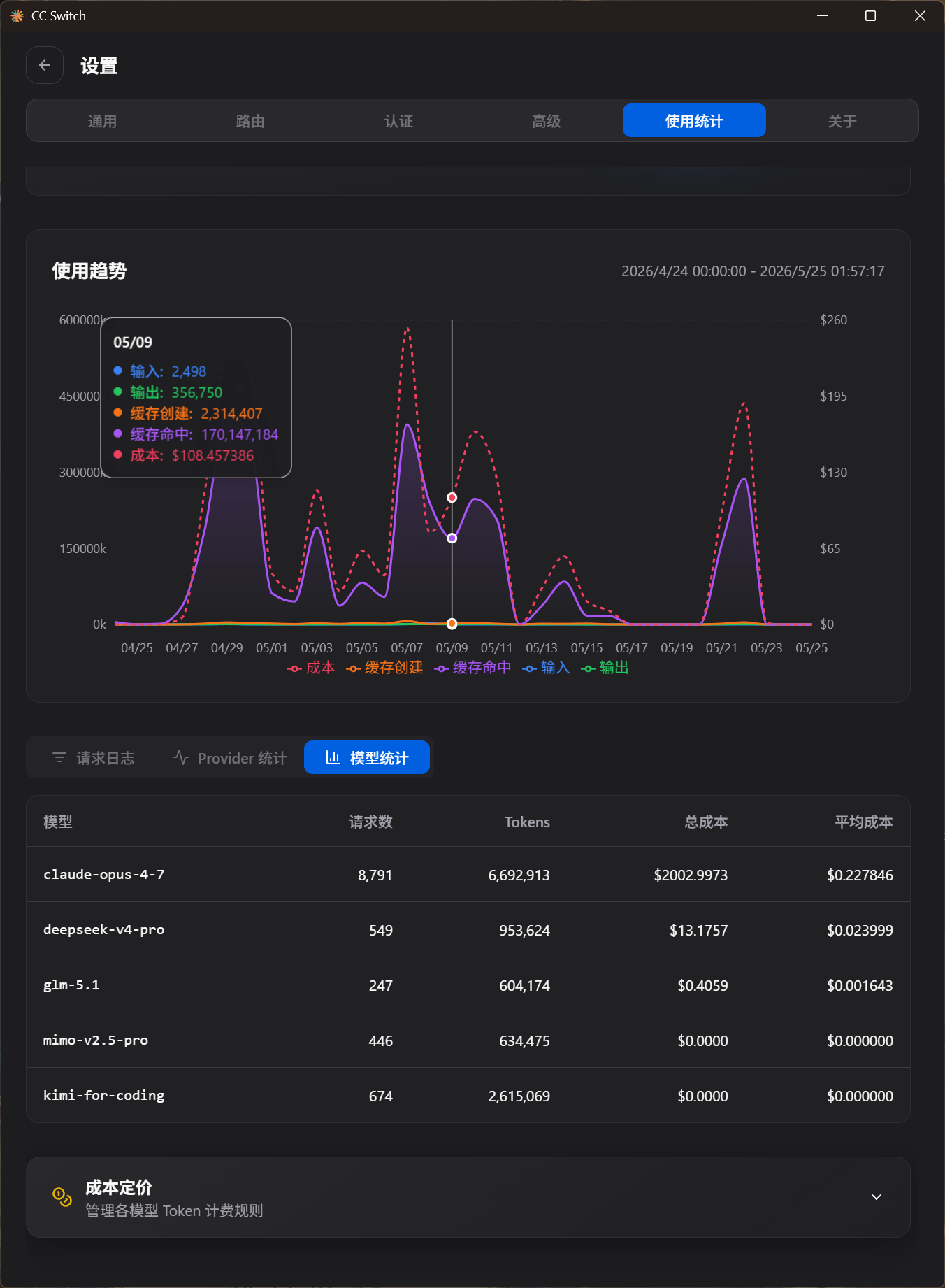This screenshot has height=1288, width=945.
Task: Switch to the 通用 tab
Action: (x=102, y=121)
